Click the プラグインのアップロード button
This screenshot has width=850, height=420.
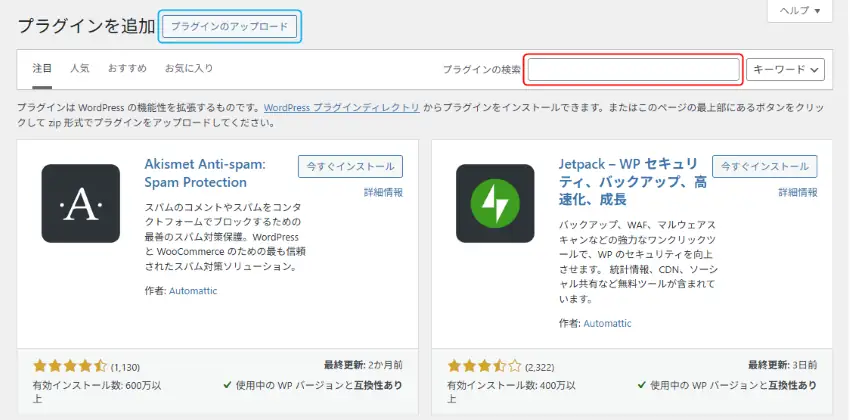click(229, 27)
